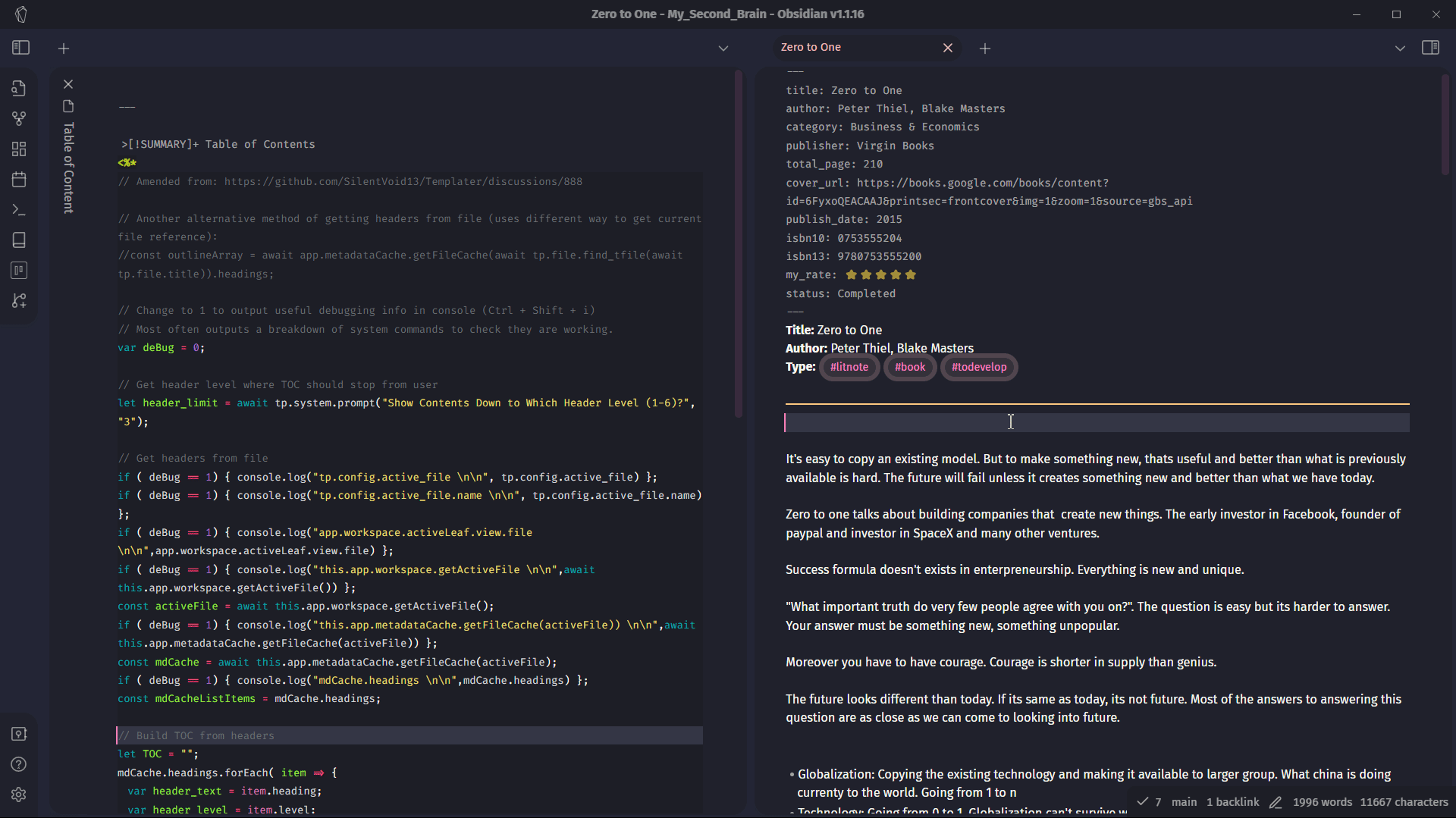
Task: Open Obsidian settings gear
Action: [19, 794]
